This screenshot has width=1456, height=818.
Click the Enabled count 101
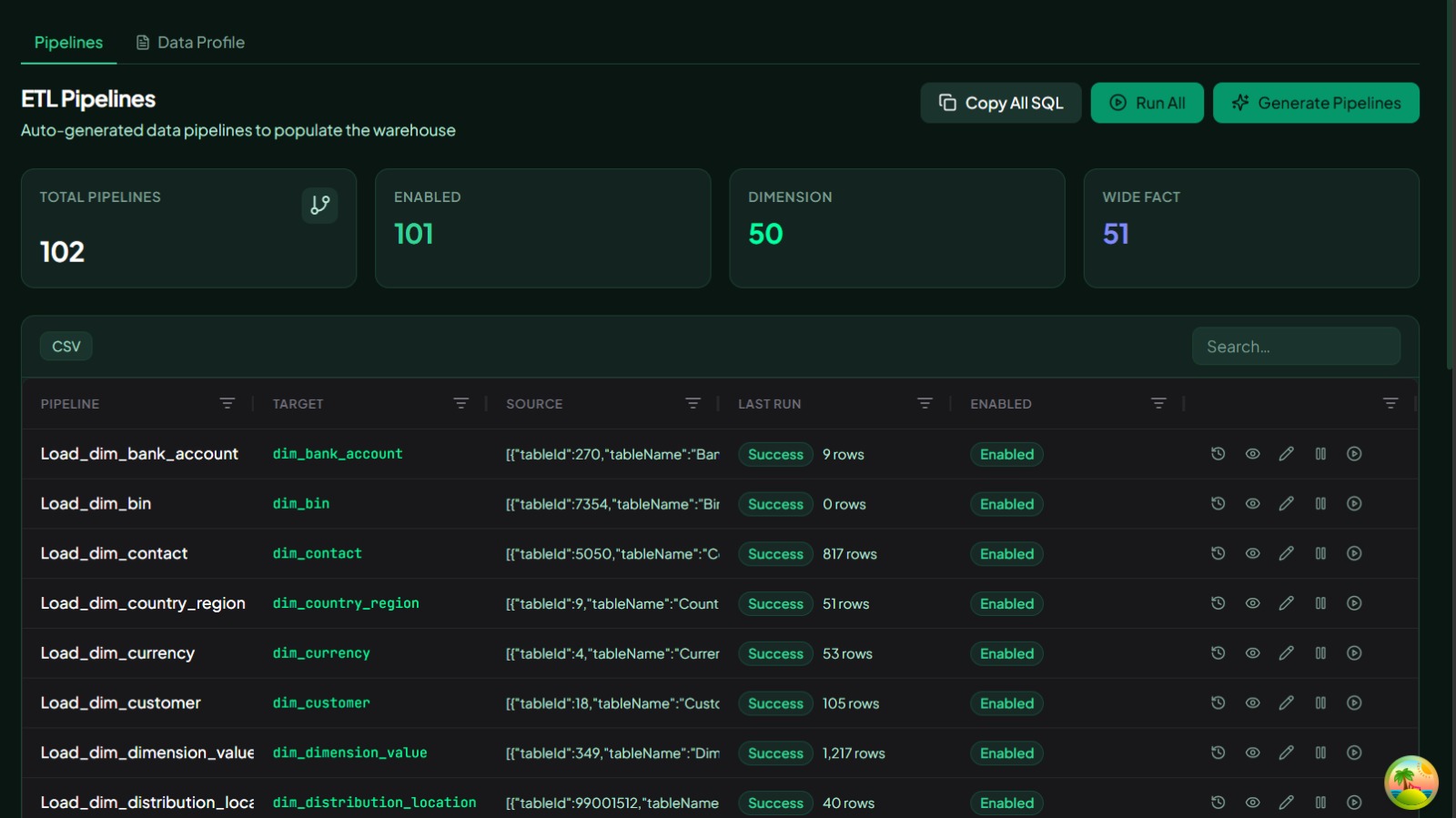[413, 234]
